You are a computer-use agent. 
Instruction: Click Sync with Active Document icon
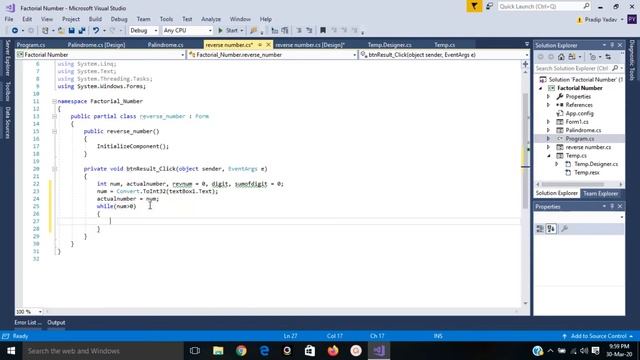click(x=608, y=57)
